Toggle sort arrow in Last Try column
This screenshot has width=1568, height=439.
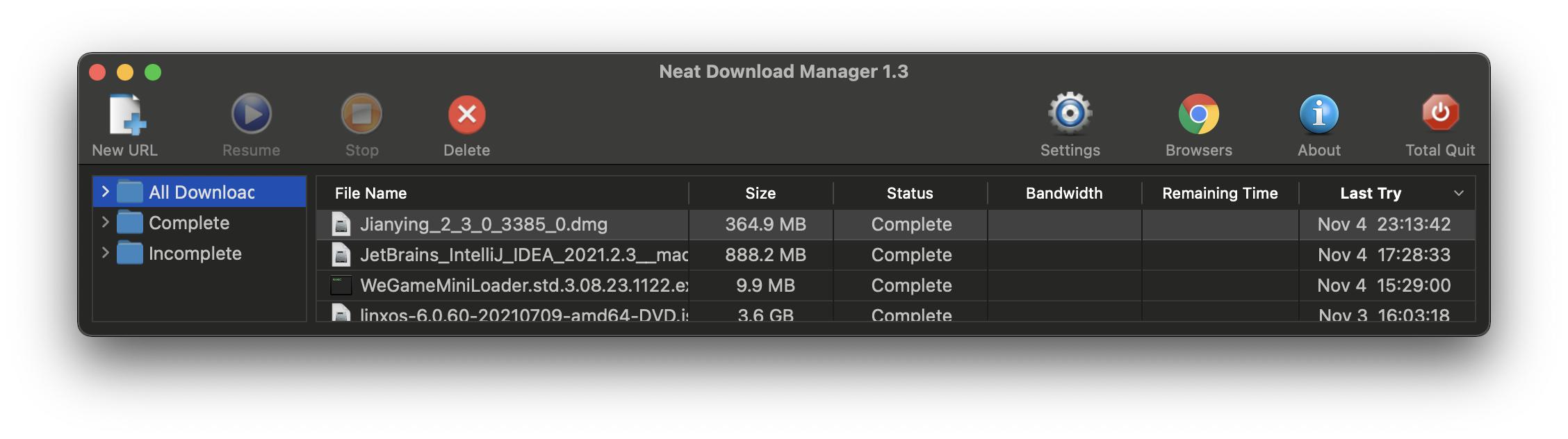(x=1458, y=193)
